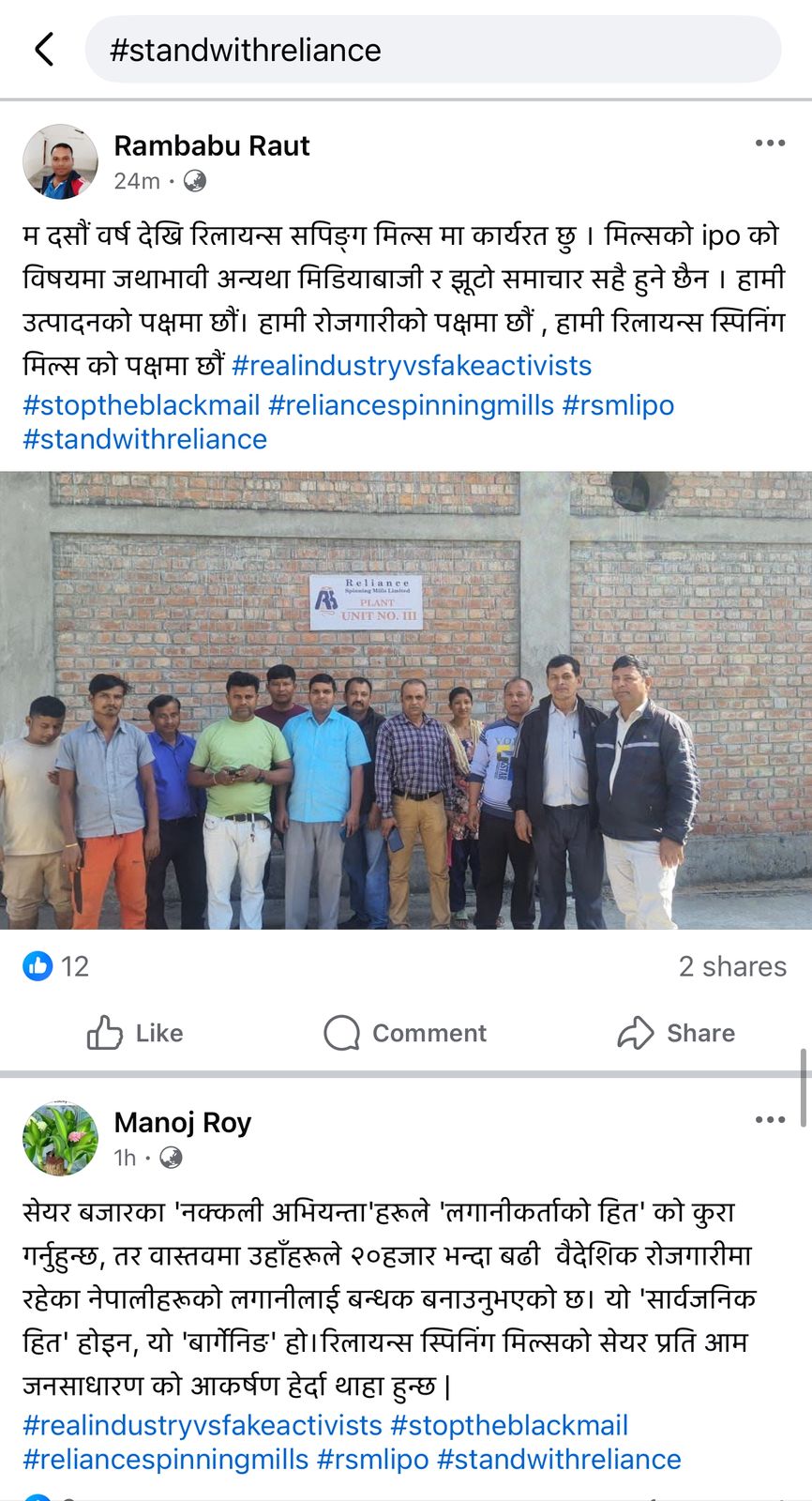
Task: Open Rambabu Raut's profile picture
Action: (60, 161)
